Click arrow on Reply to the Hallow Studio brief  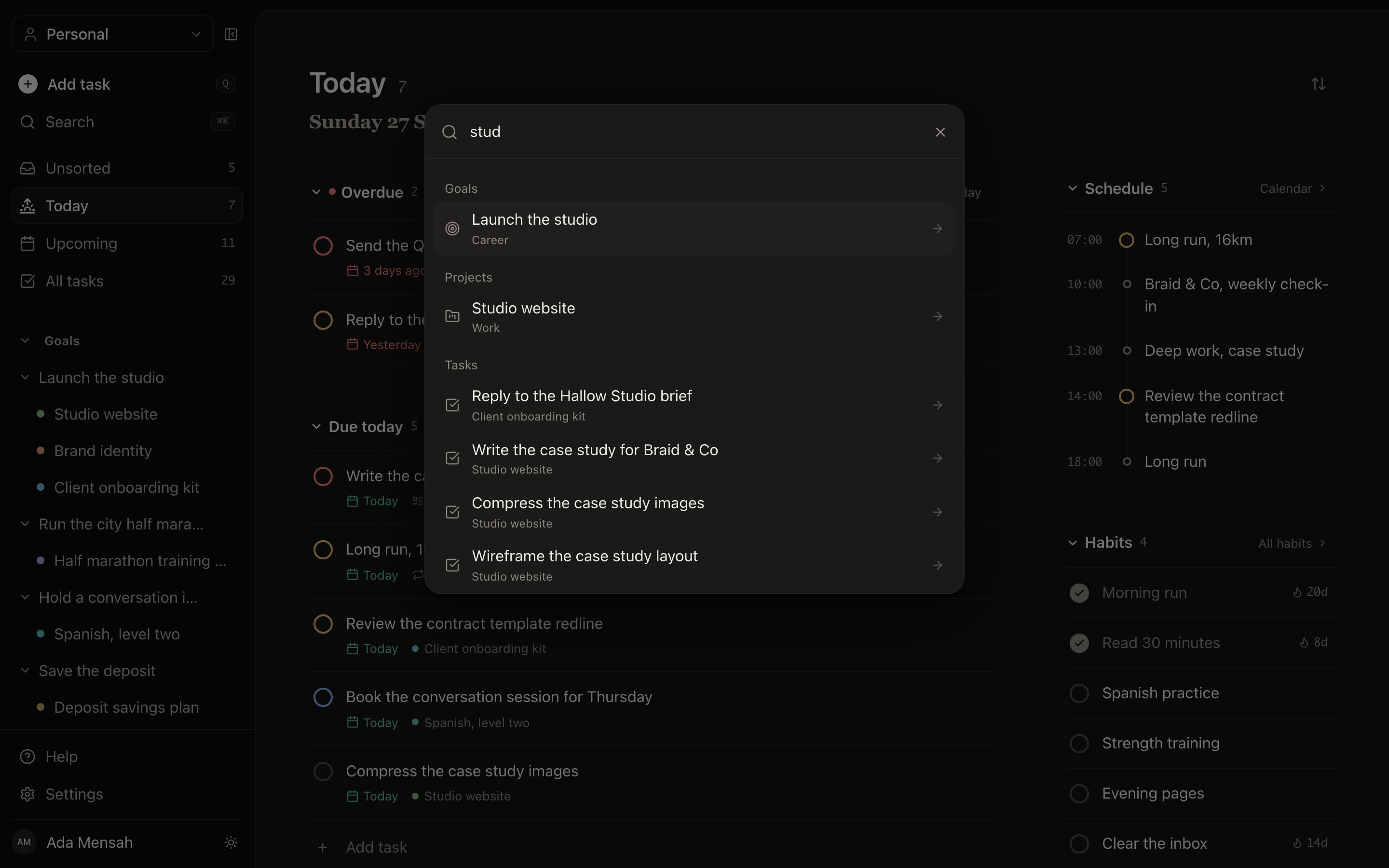(937, 405)
